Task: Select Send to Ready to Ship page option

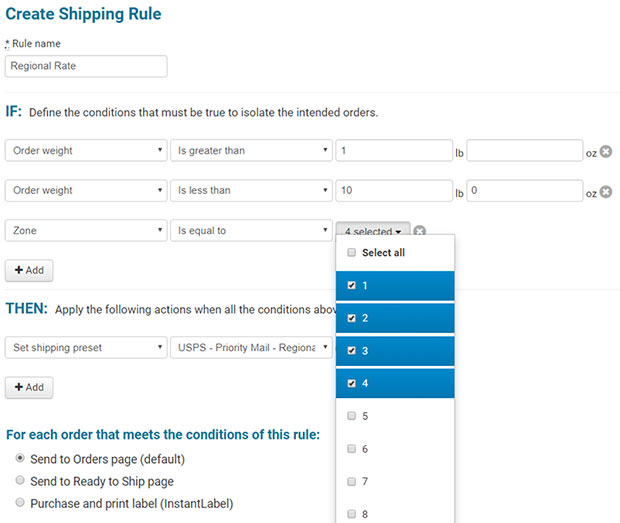Action: tap(20, 480)
